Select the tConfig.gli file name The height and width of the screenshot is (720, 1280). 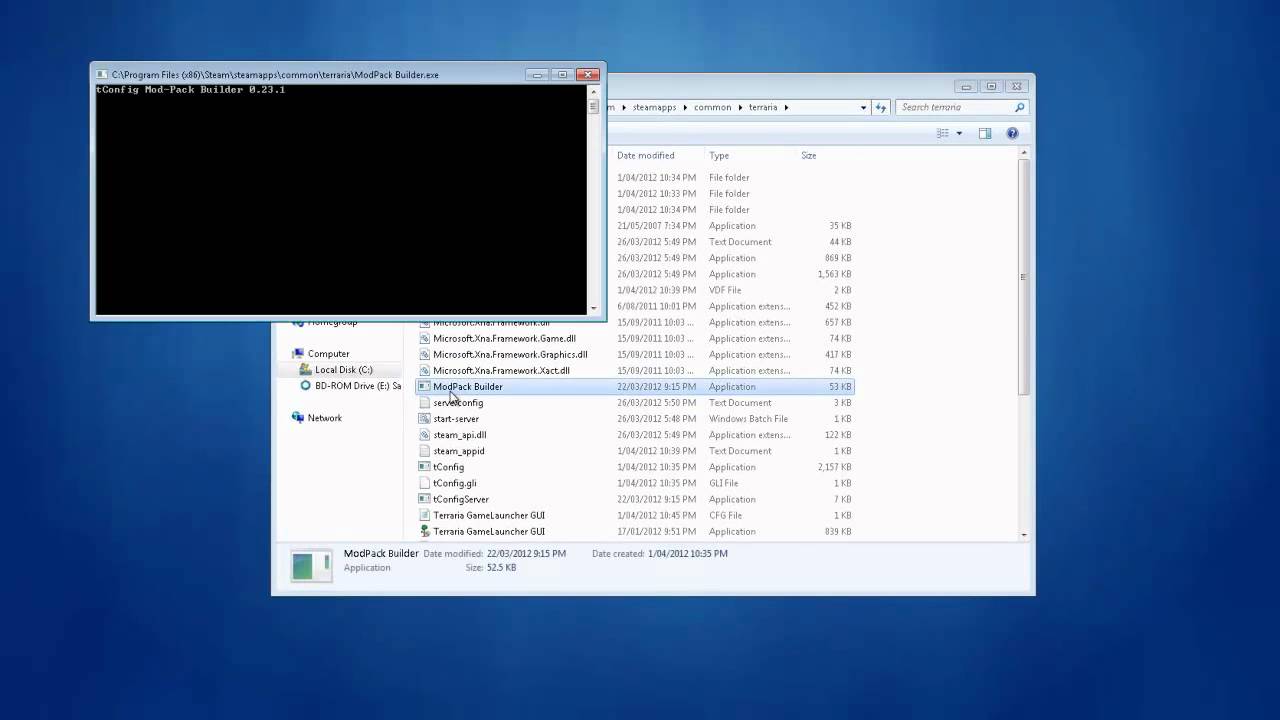(455, 483)
